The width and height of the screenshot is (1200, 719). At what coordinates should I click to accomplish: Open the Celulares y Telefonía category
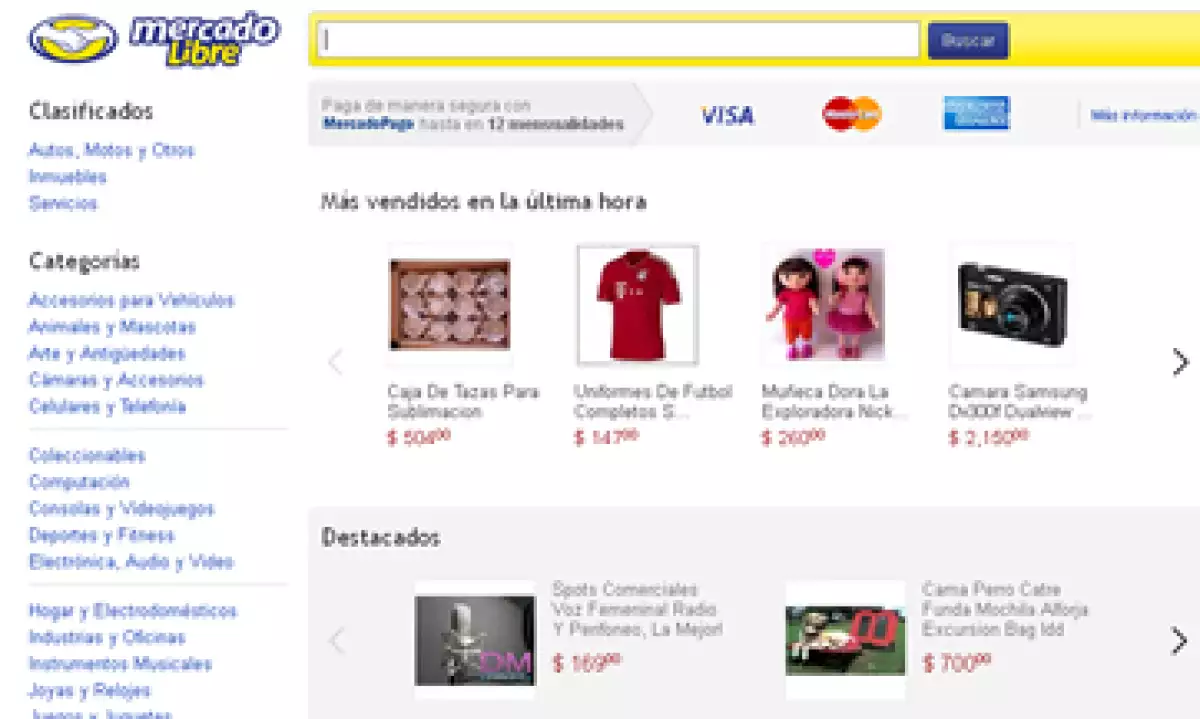pos(107,406)
